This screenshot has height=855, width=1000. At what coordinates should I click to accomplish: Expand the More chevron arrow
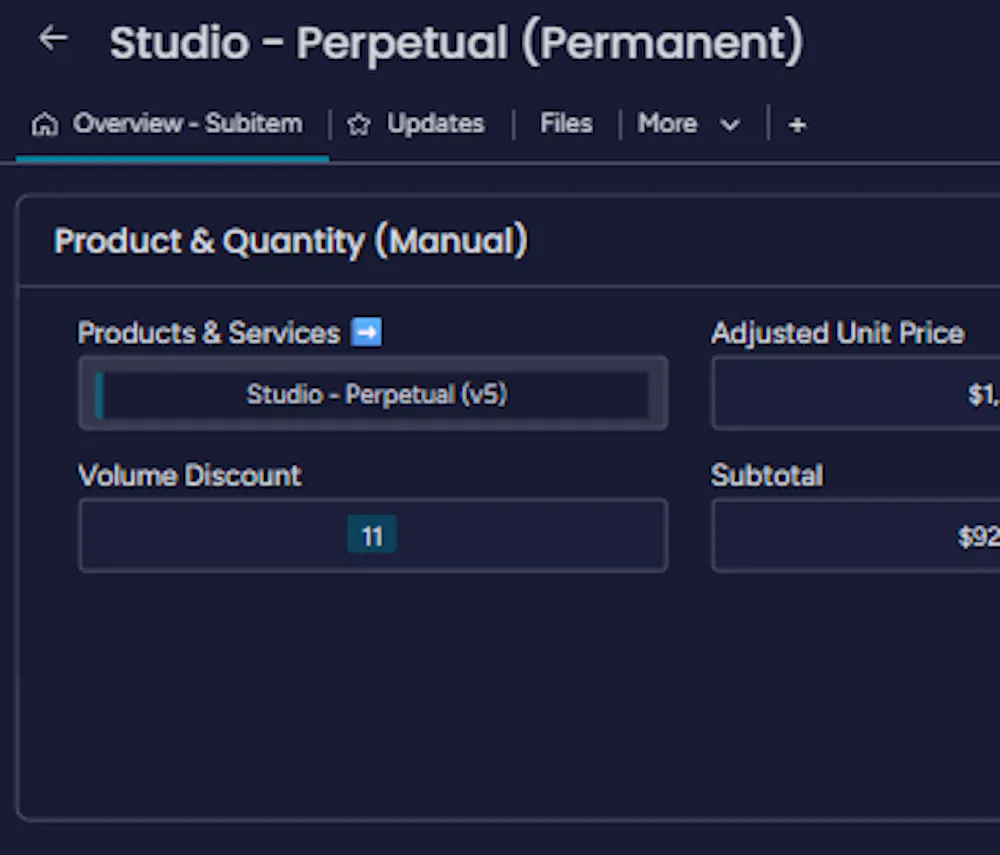730,125
